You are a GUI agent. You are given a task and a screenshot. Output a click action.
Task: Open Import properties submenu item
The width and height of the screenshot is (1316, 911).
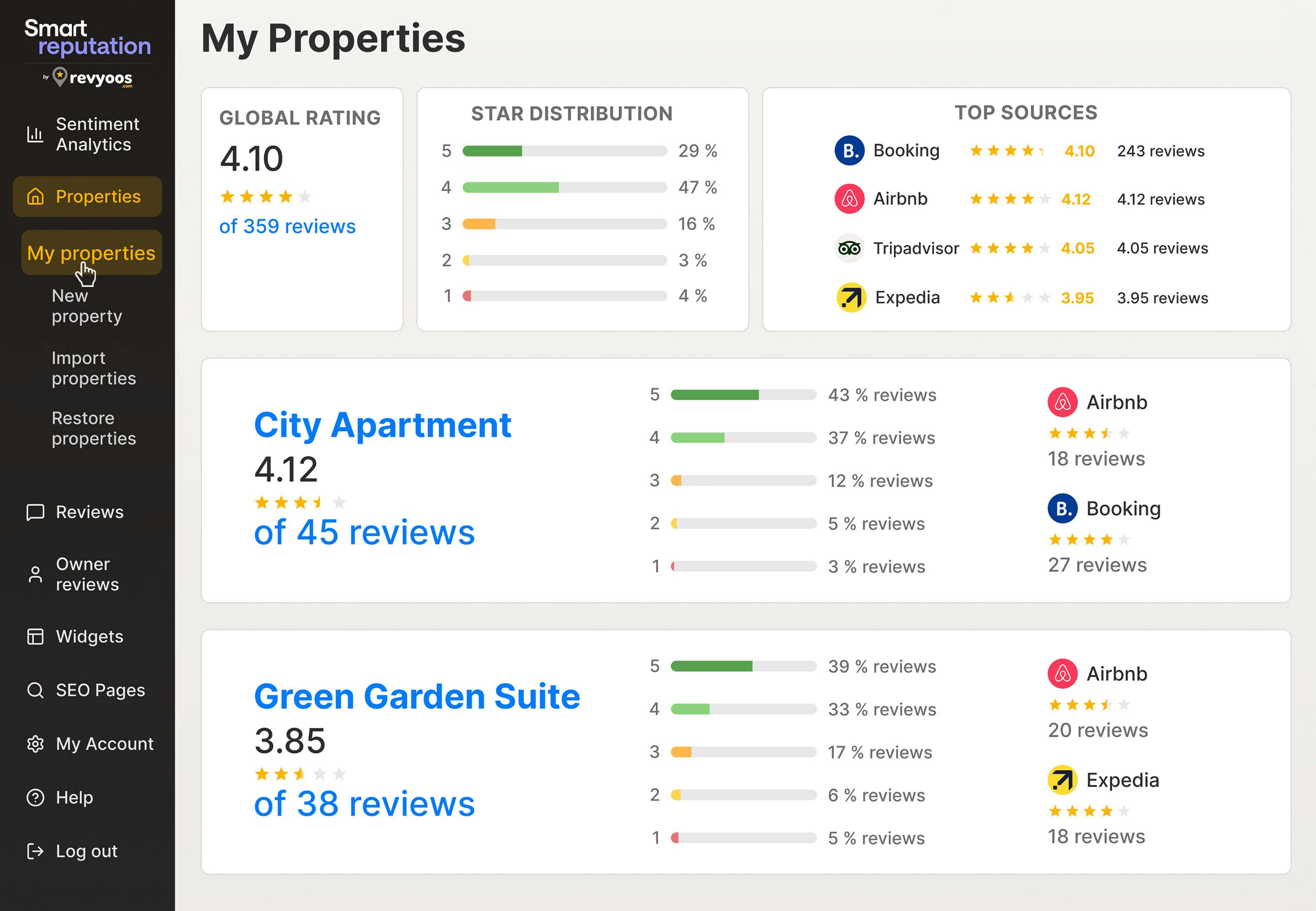(94, 368)
